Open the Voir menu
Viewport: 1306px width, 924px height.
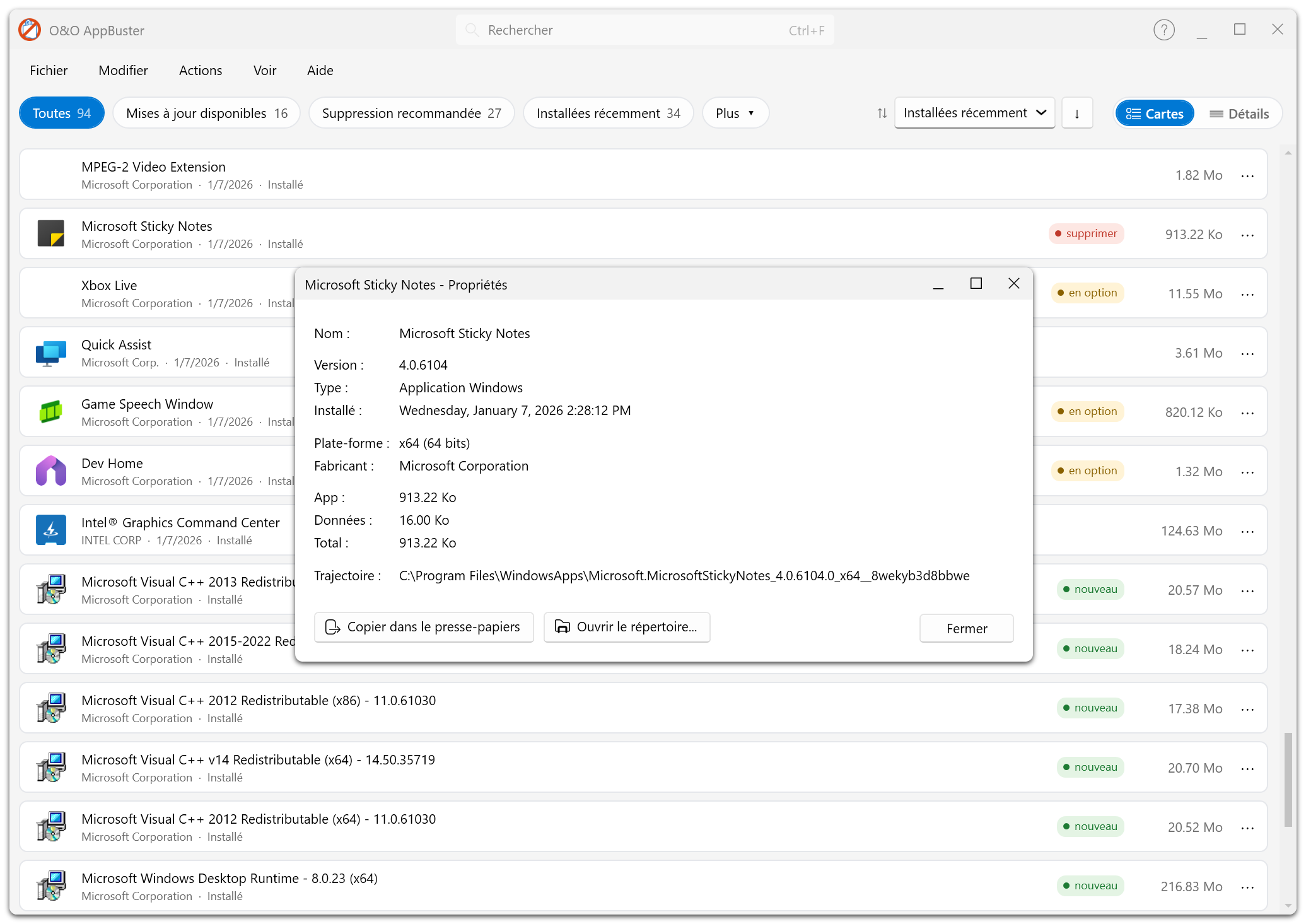coord(265,70)
